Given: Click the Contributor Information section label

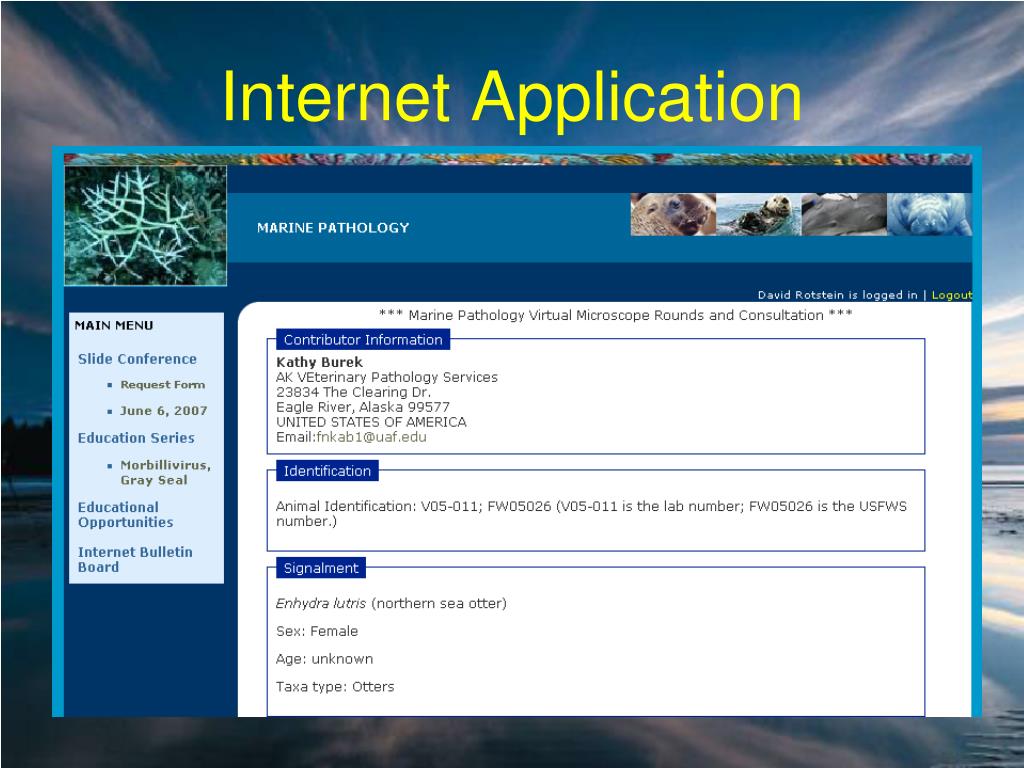Looking at the screenshot, I should click(x=362, y=340).
